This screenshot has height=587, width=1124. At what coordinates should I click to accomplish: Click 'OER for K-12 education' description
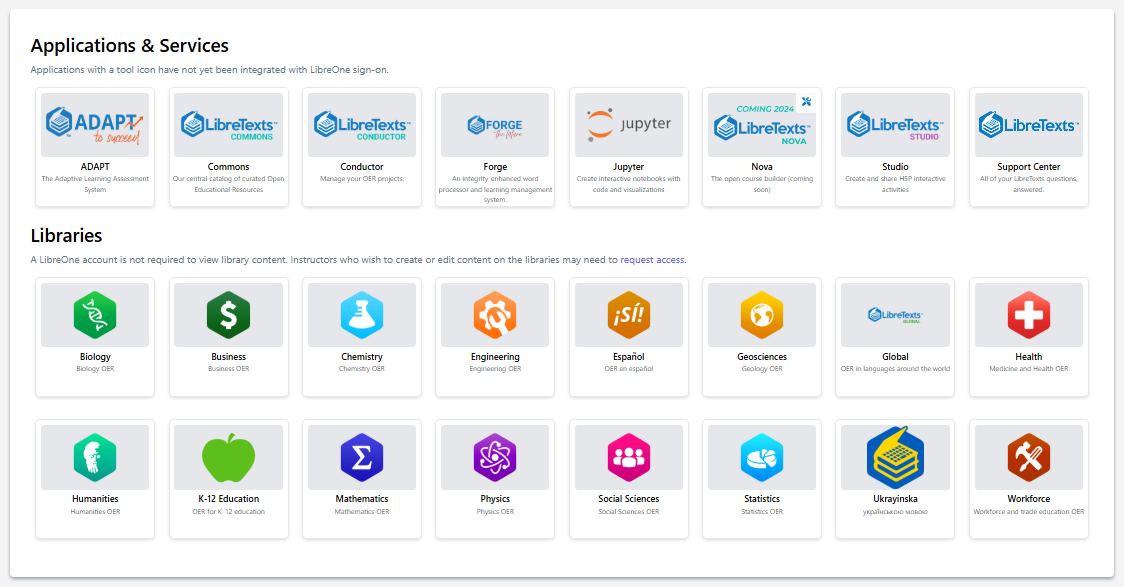pyautogui.click(x=228, y=512)
